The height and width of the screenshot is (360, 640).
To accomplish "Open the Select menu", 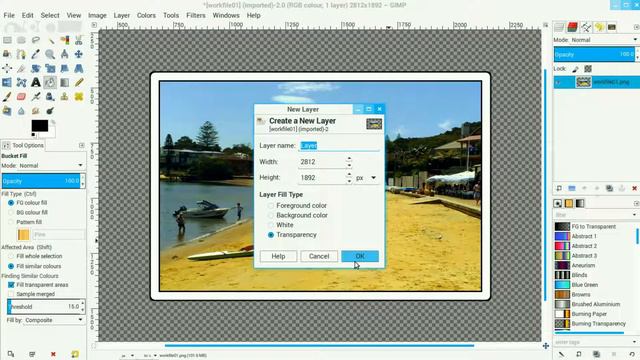I will point(50,15).
